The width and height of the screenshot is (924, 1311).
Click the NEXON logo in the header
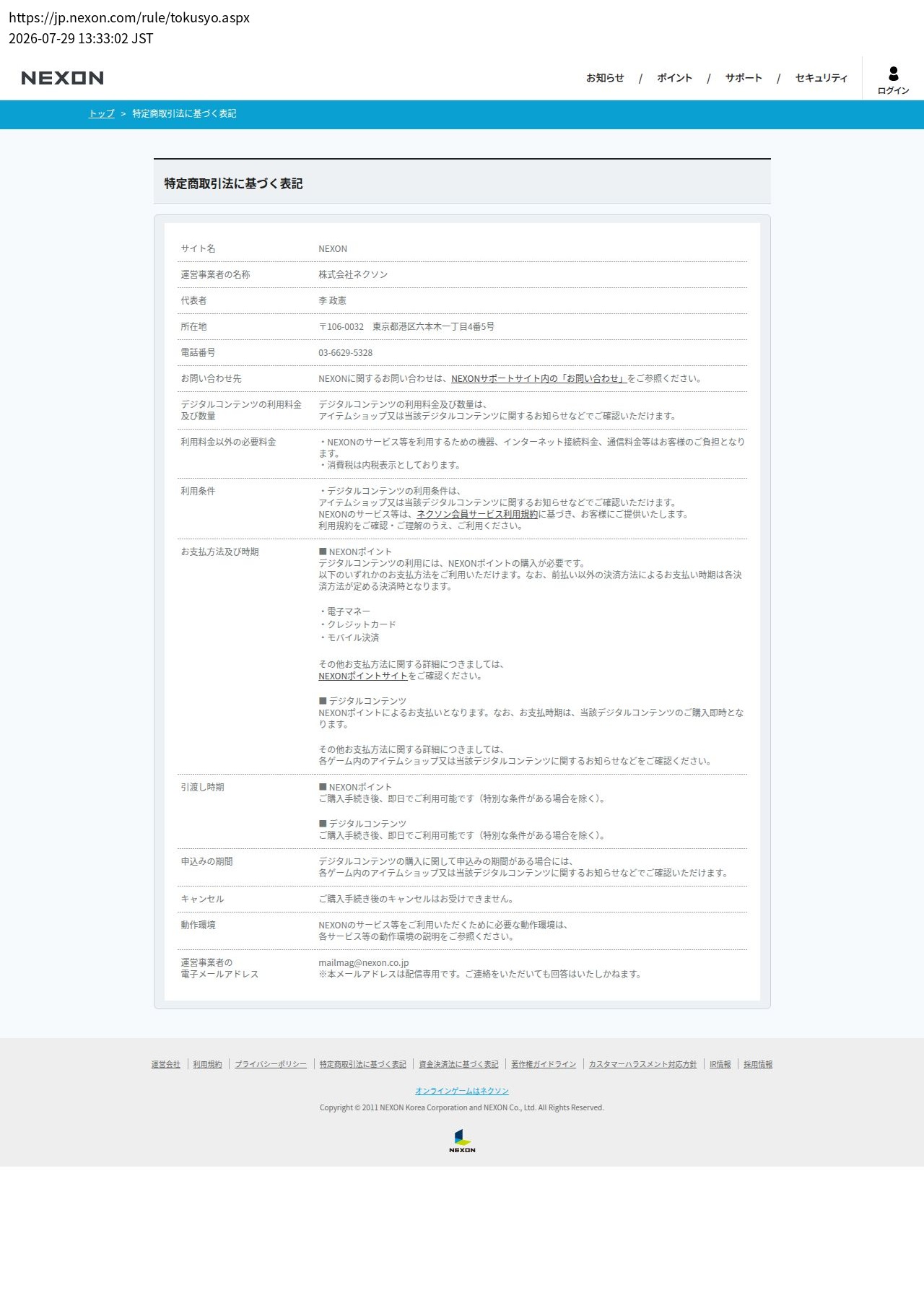point(63,78)
